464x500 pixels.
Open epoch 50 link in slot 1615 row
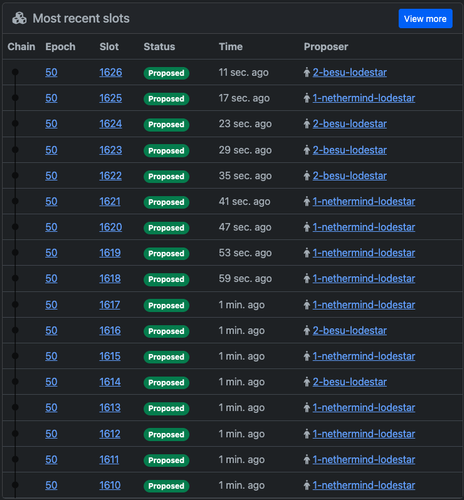click(x=51, y=356)
